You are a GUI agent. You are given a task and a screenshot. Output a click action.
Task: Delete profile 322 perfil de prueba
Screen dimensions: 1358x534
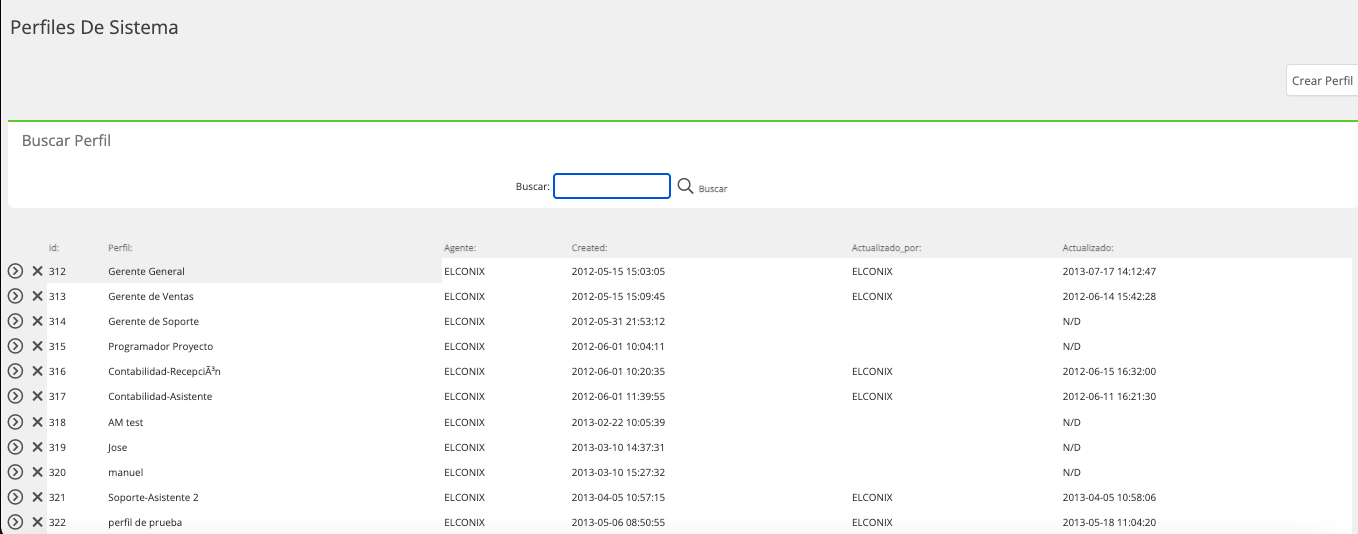[37, 522]
